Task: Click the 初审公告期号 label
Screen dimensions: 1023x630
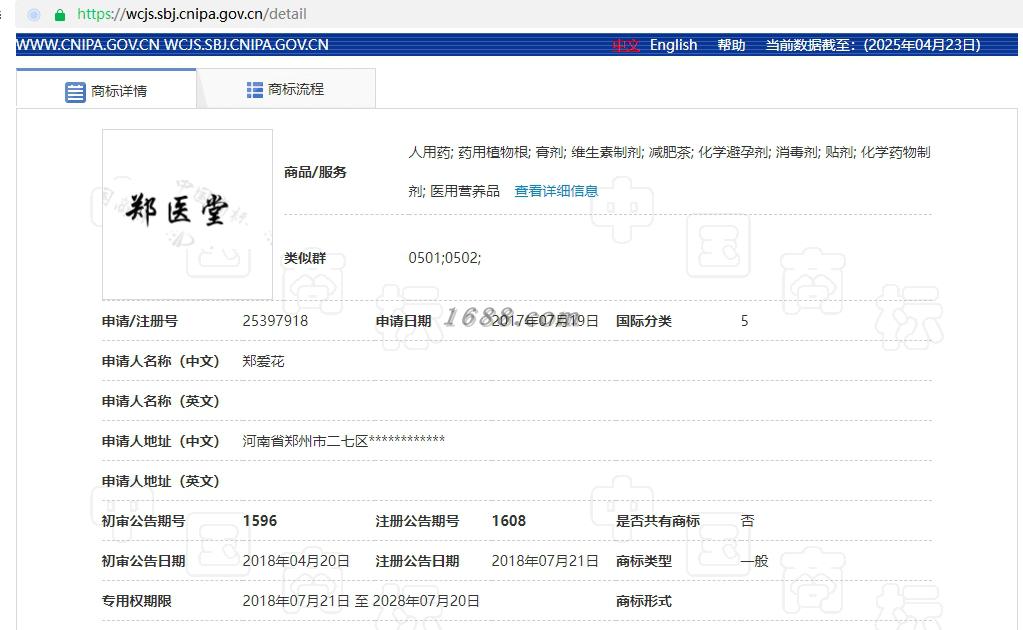Action: click(x=144, y=521)
